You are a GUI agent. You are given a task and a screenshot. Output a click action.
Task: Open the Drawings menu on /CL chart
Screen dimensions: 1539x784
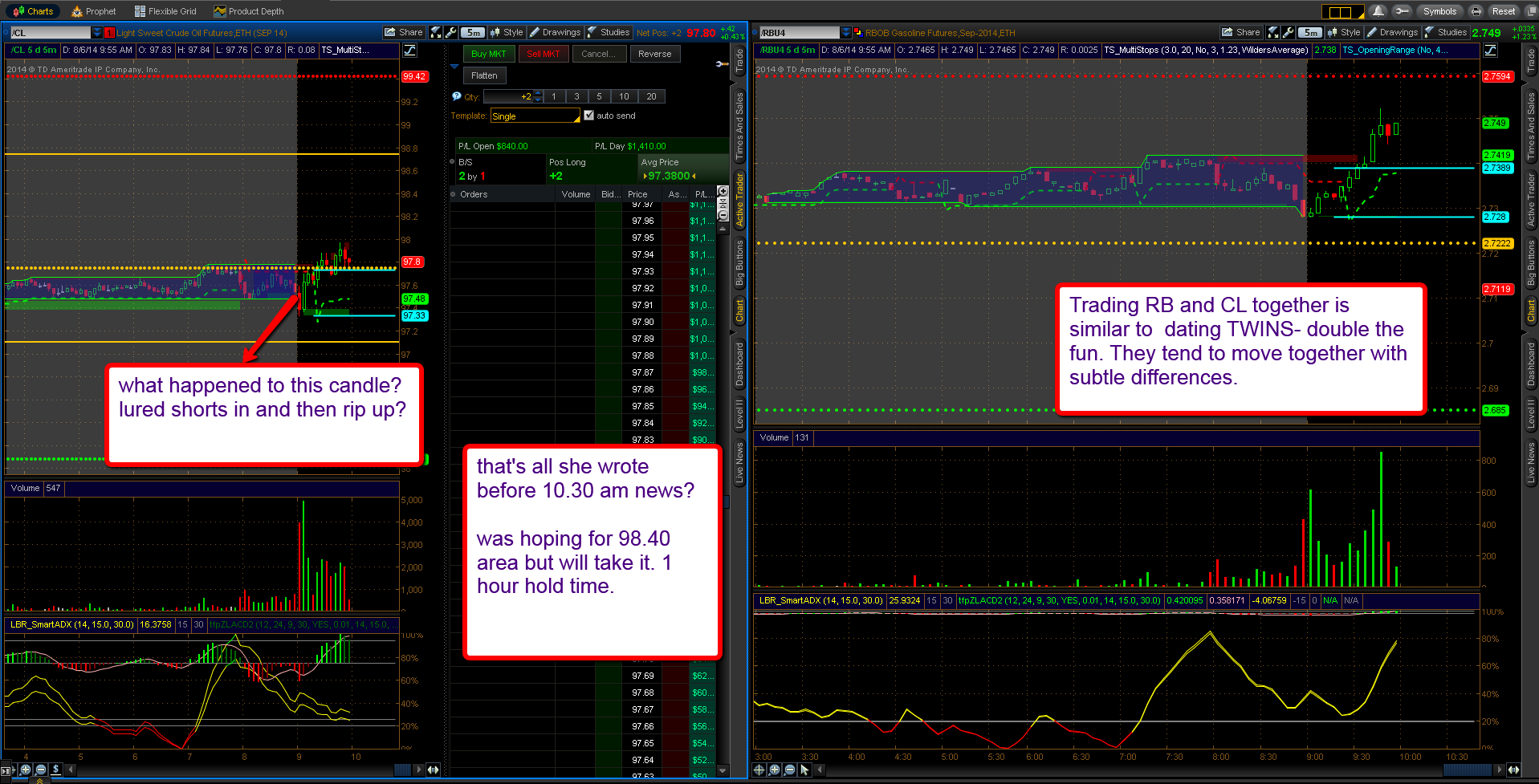[x=555, y=33]
